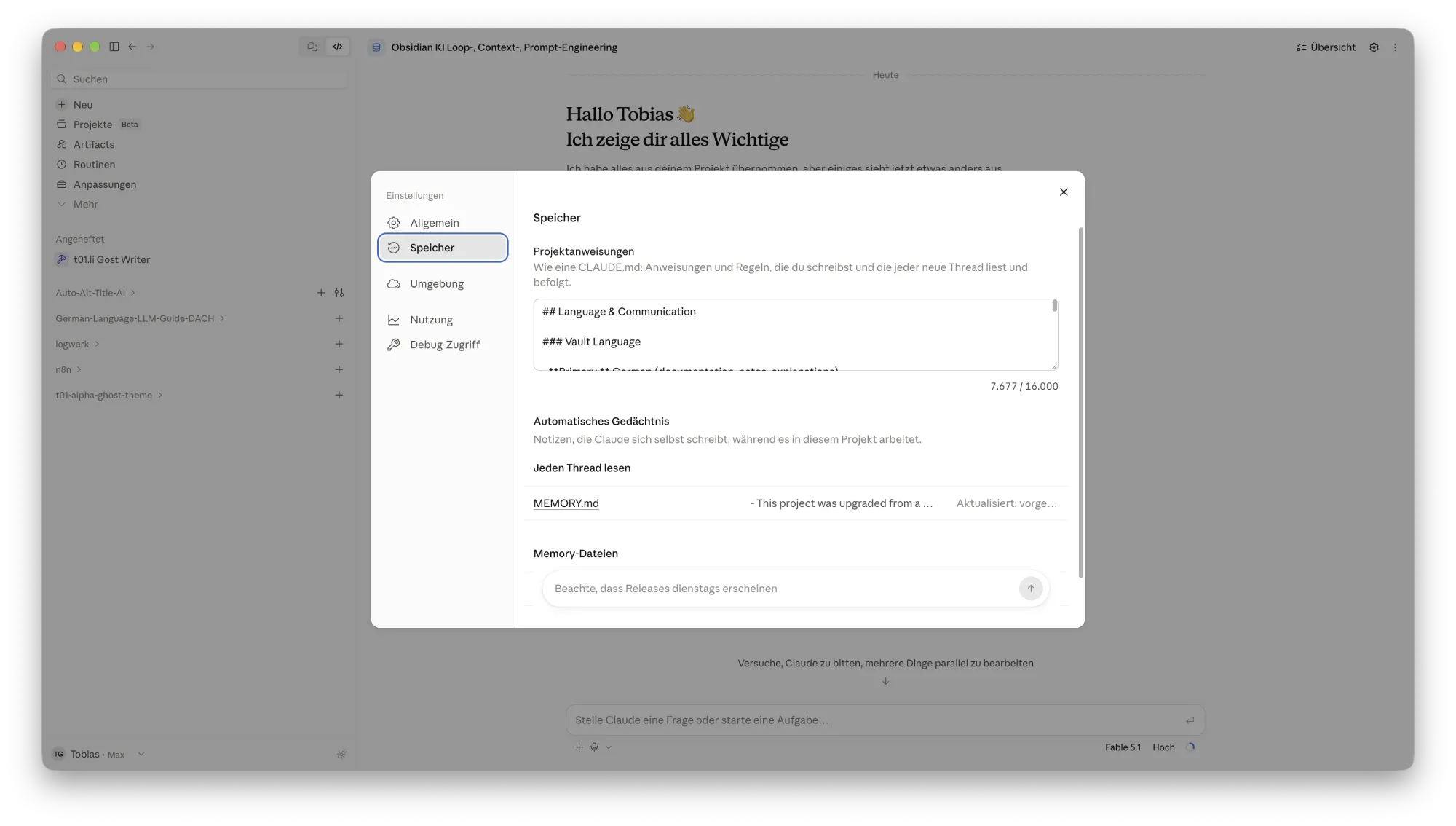Focus the Suchen search field
This screenshot has width=1456, height=826.
tap(199, 79)
